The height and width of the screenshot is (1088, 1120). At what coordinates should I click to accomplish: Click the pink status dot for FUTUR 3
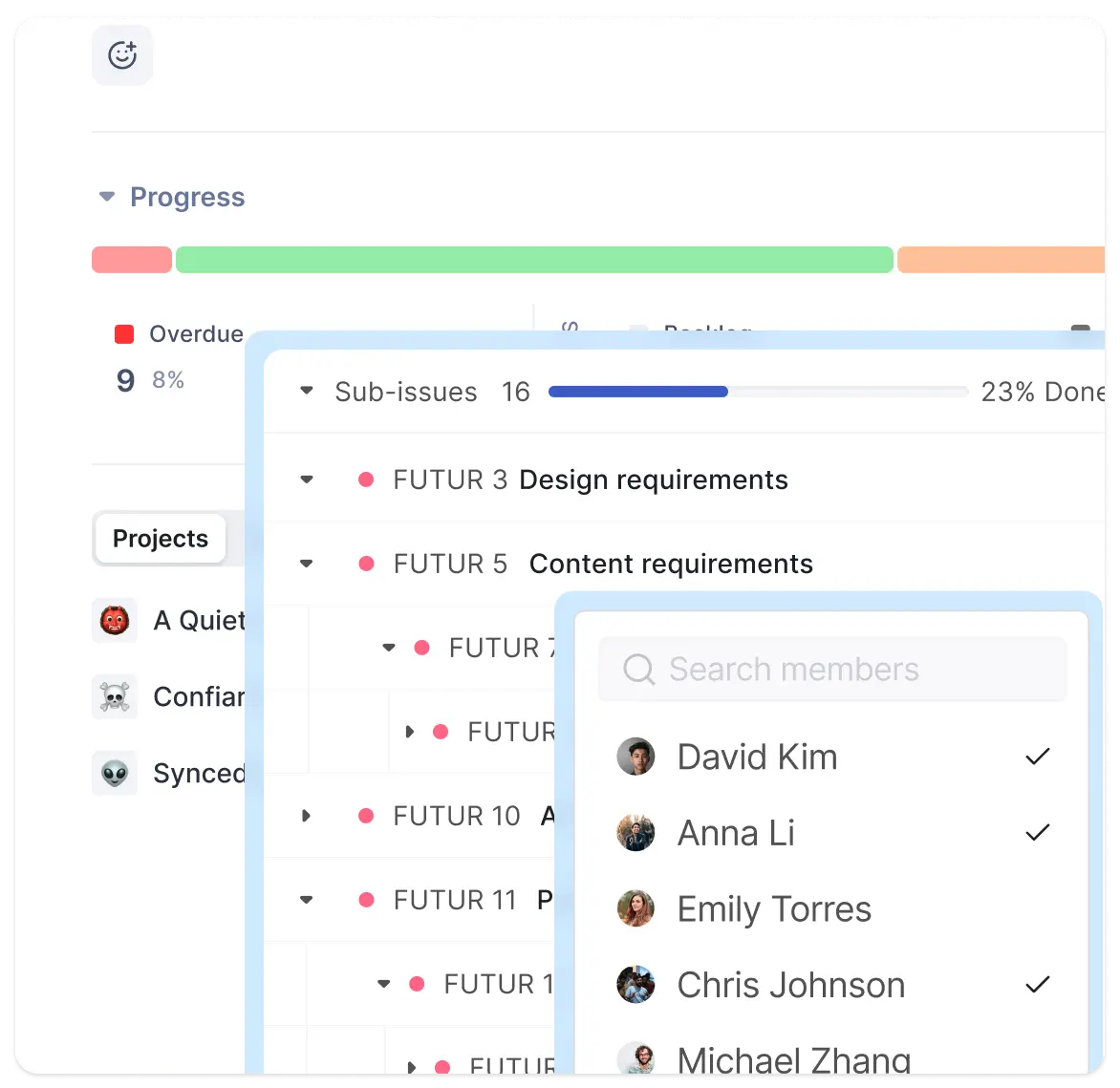366,480
